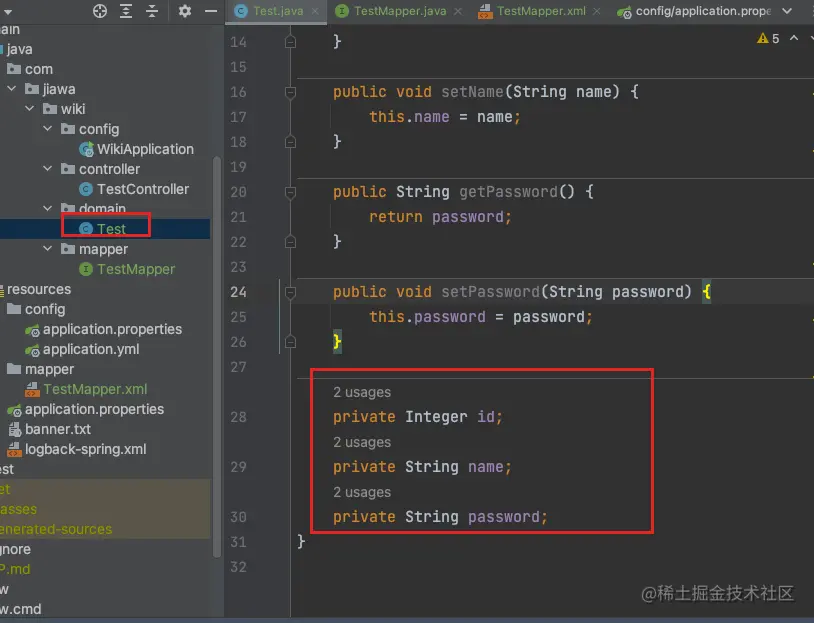This screenshot has width=814, height=623.
Task: Collapse the wiki package
Action: coord(30,109)
